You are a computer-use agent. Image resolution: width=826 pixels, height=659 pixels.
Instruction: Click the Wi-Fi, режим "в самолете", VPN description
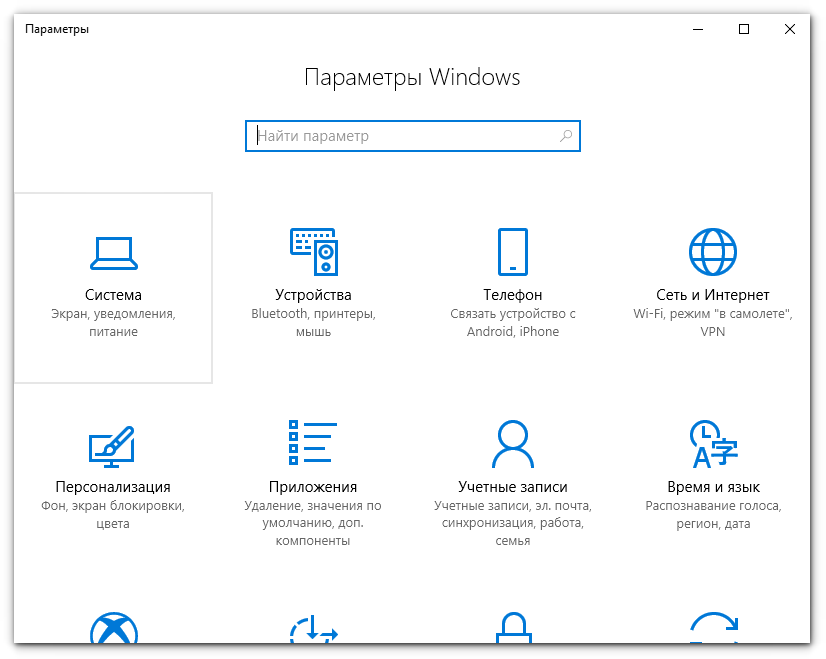[x=713, y=322]
